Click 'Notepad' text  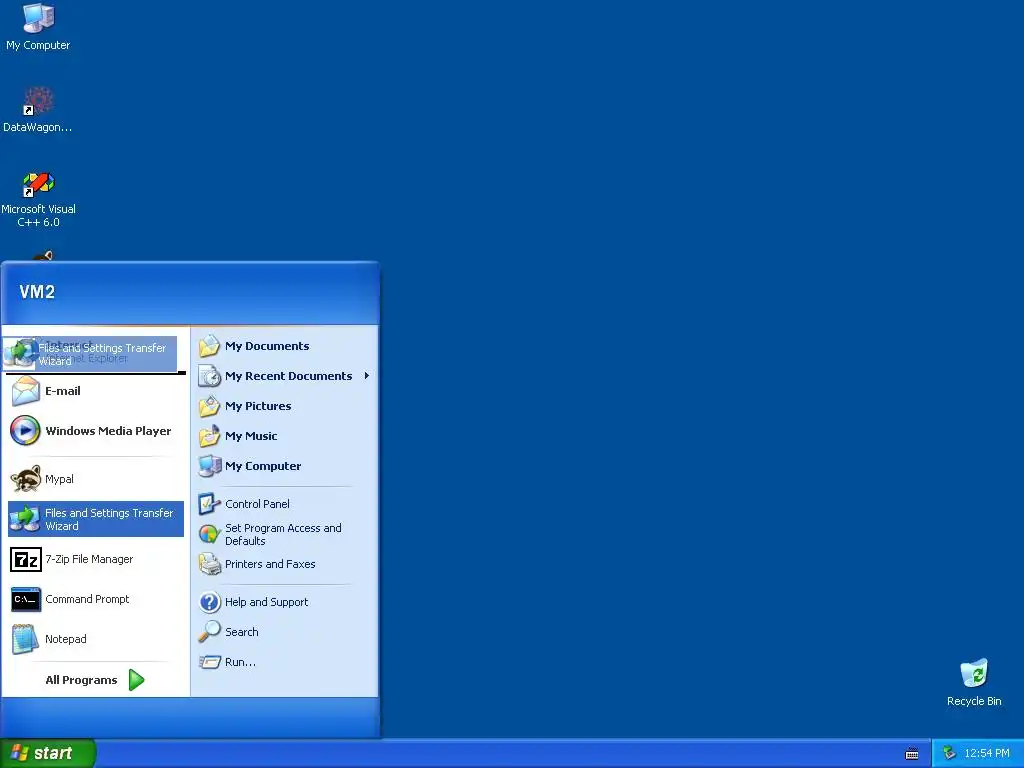65,639
